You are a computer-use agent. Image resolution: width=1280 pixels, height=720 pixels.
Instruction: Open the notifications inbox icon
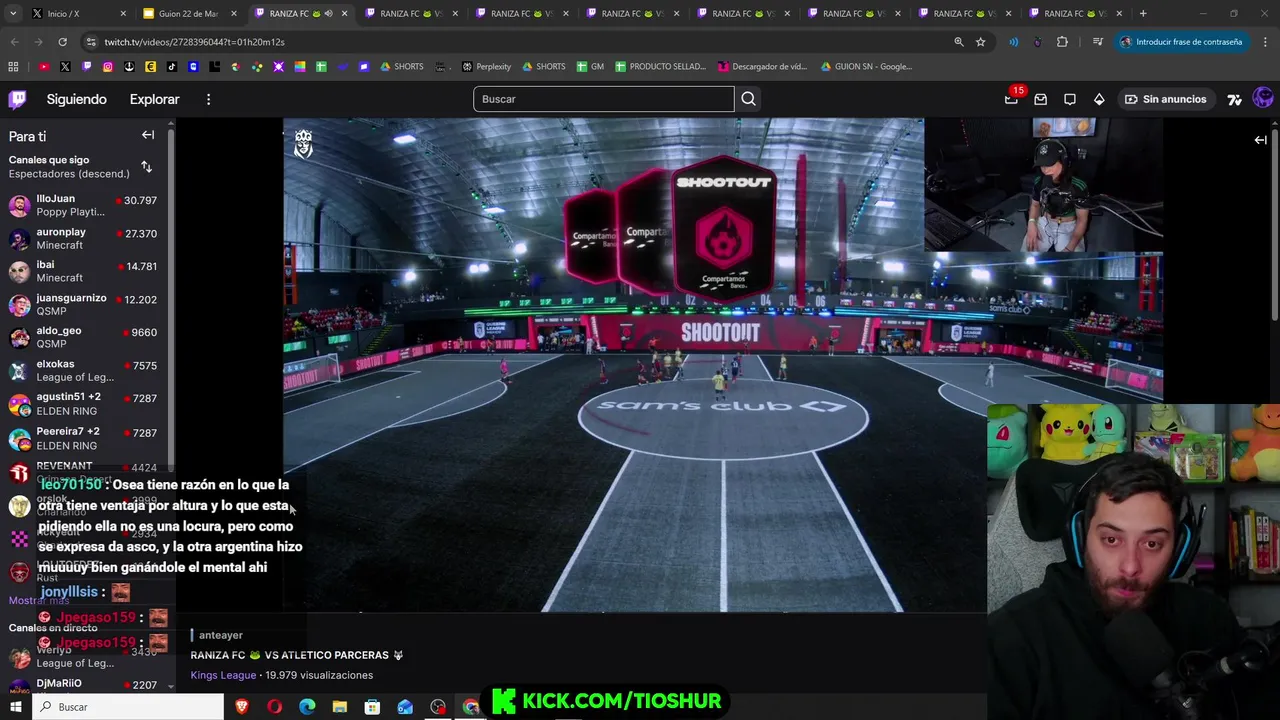[x=1040, y=99]
